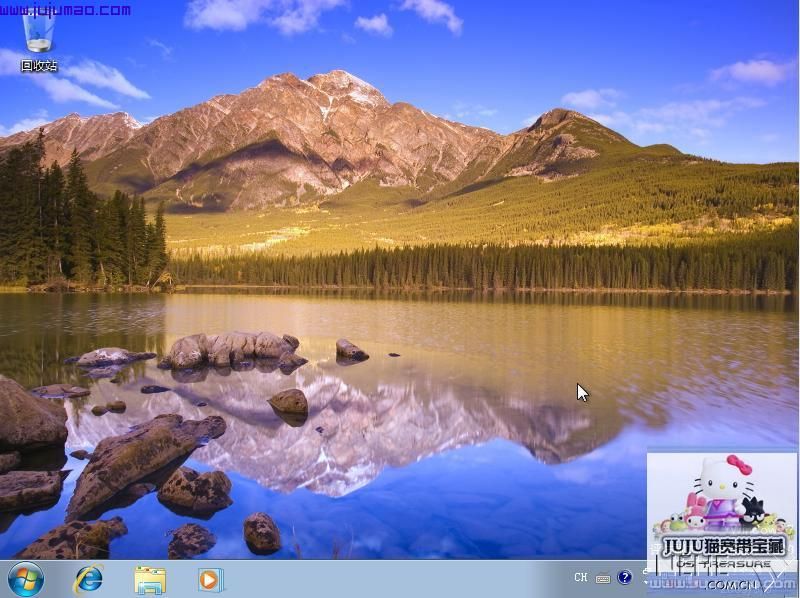Click empty taskbar space right of Media Player
The width and height of the screenshot is (800, 598).
point(400,579)
